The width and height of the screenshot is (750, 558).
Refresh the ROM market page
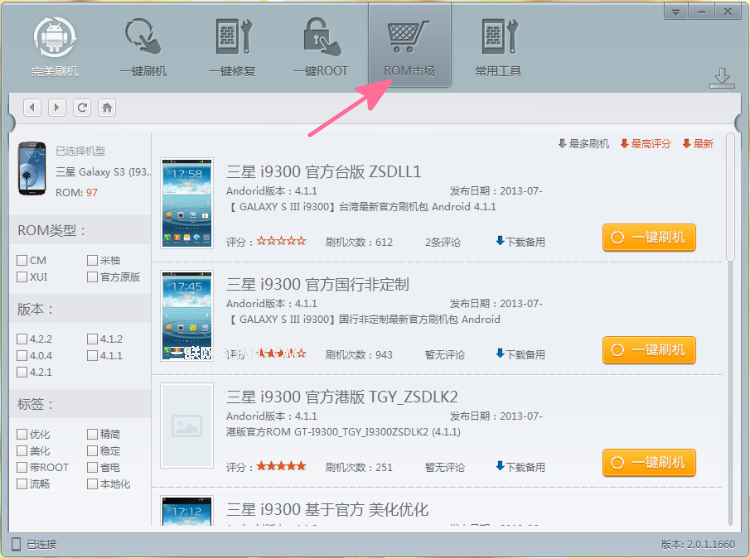[x=82, y=108]
